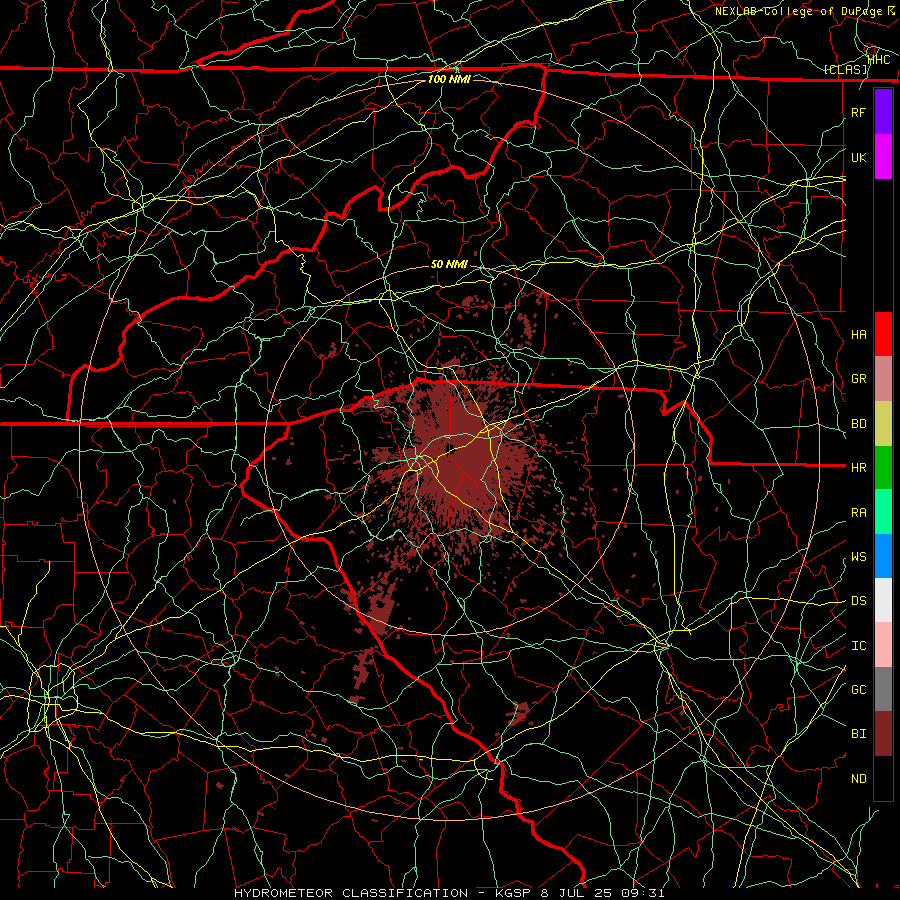Click the HR legend label
The image size is (900, 900).
coord(858,468)
